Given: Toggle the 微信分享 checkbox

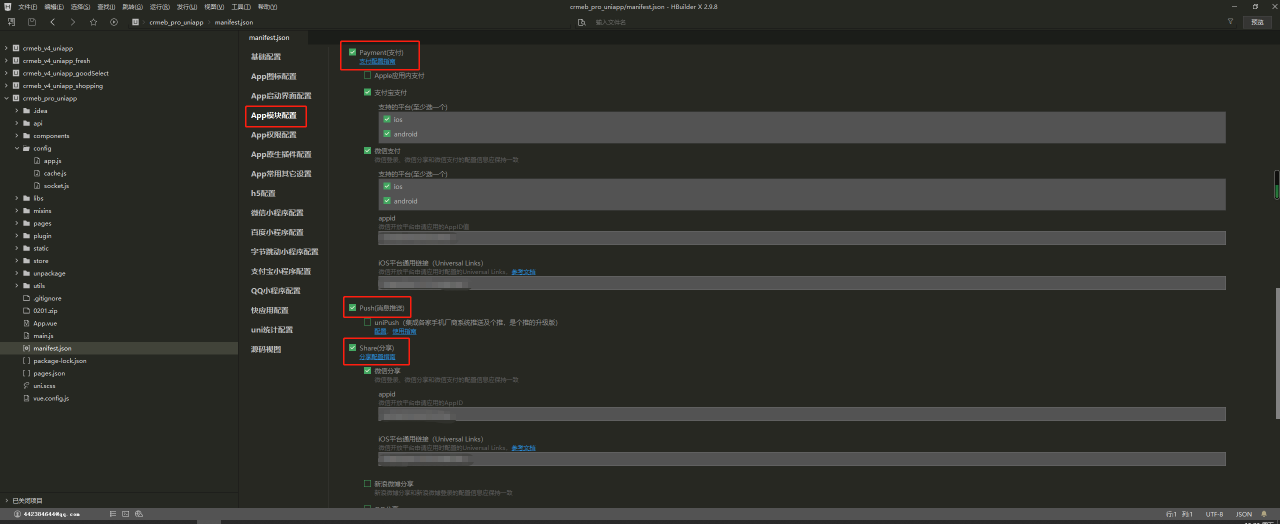Looking at the screenshot, I should coord(367,370).
